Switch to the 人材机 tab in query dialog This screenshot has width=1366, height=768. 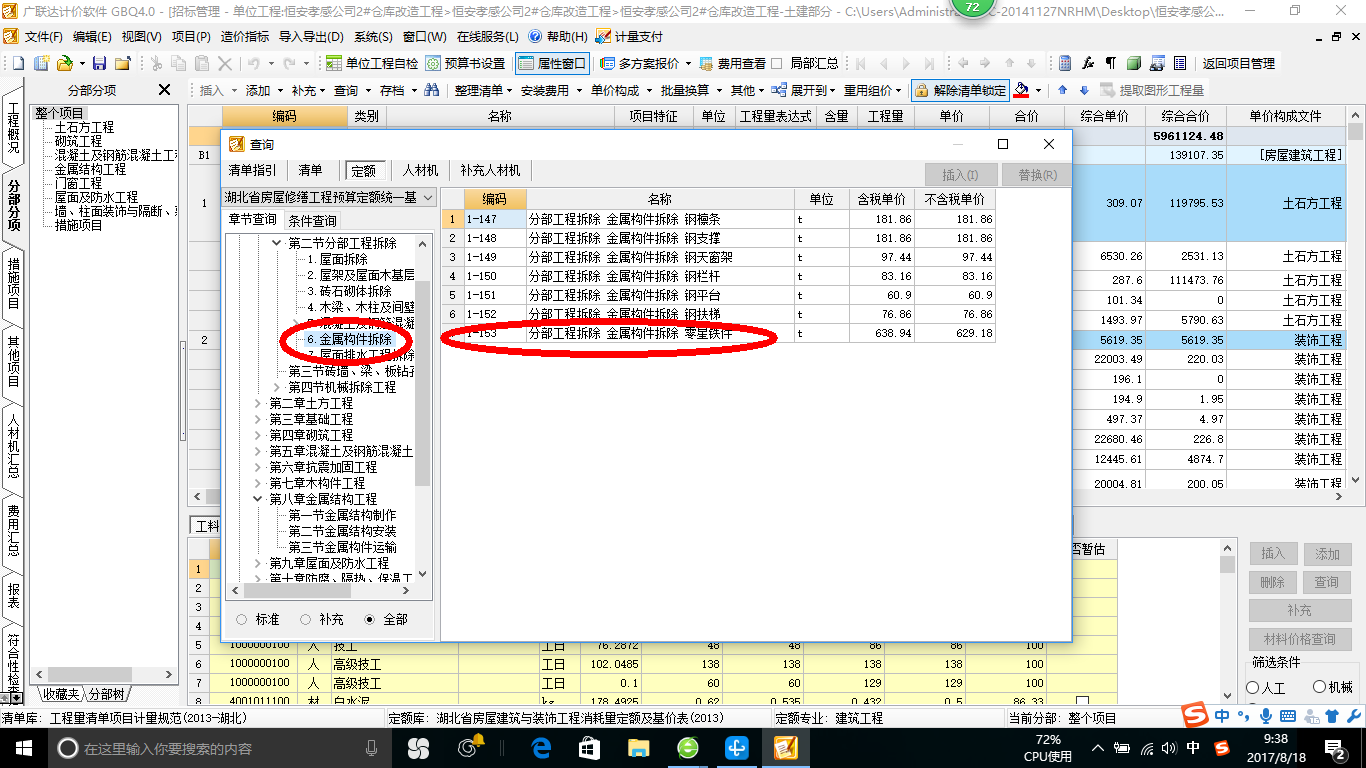coord(420,170)
